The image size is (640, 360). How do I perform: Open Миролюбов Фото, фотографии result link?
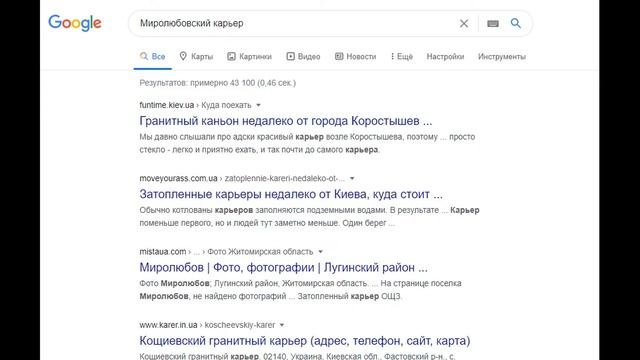(284, 267)
